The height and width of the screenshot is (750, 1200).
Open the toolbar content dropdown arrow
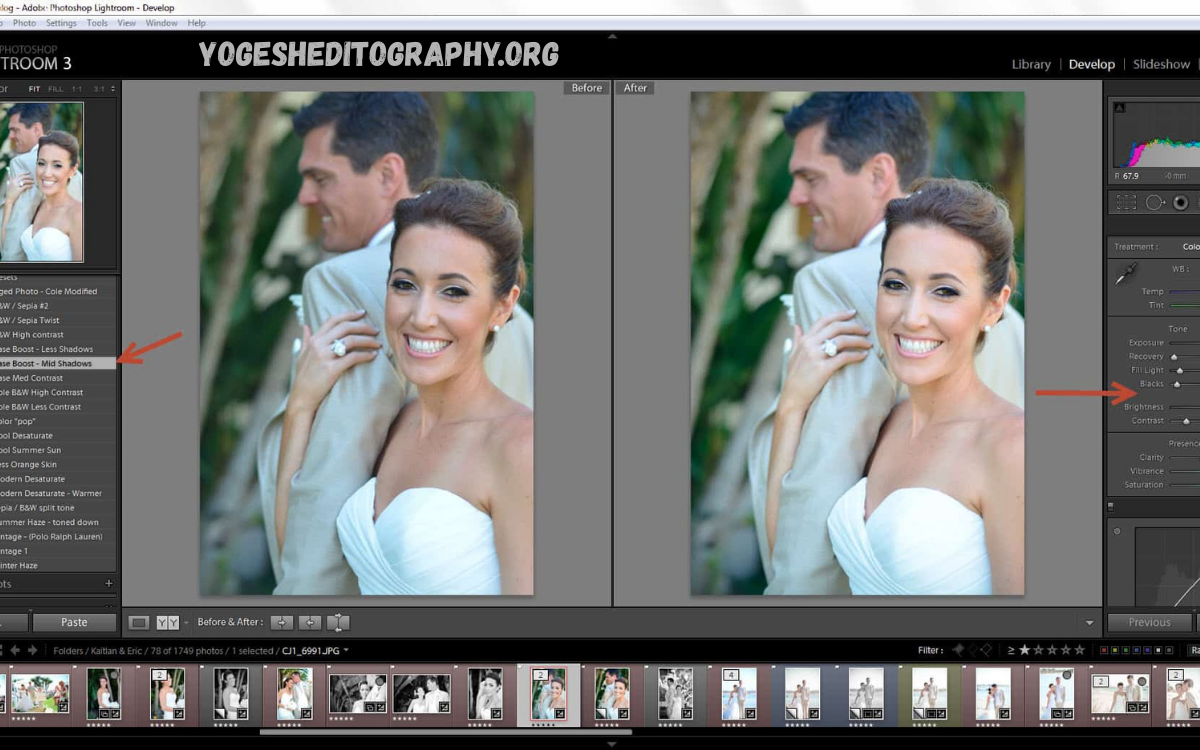pyautogui.click(x=1089, y=623)
